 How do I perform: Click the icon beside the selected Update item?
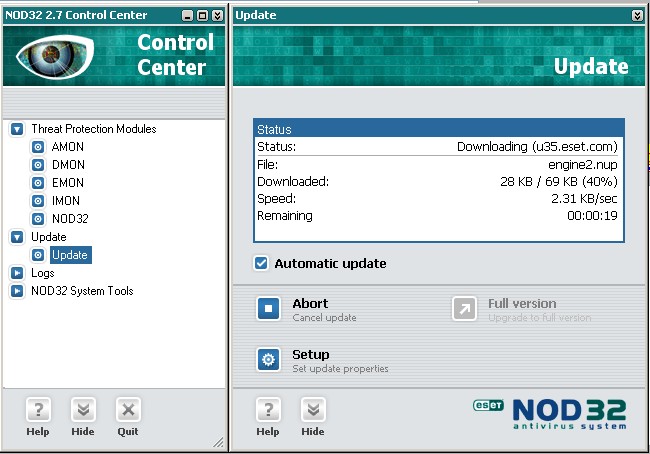(x=38, y=255)
